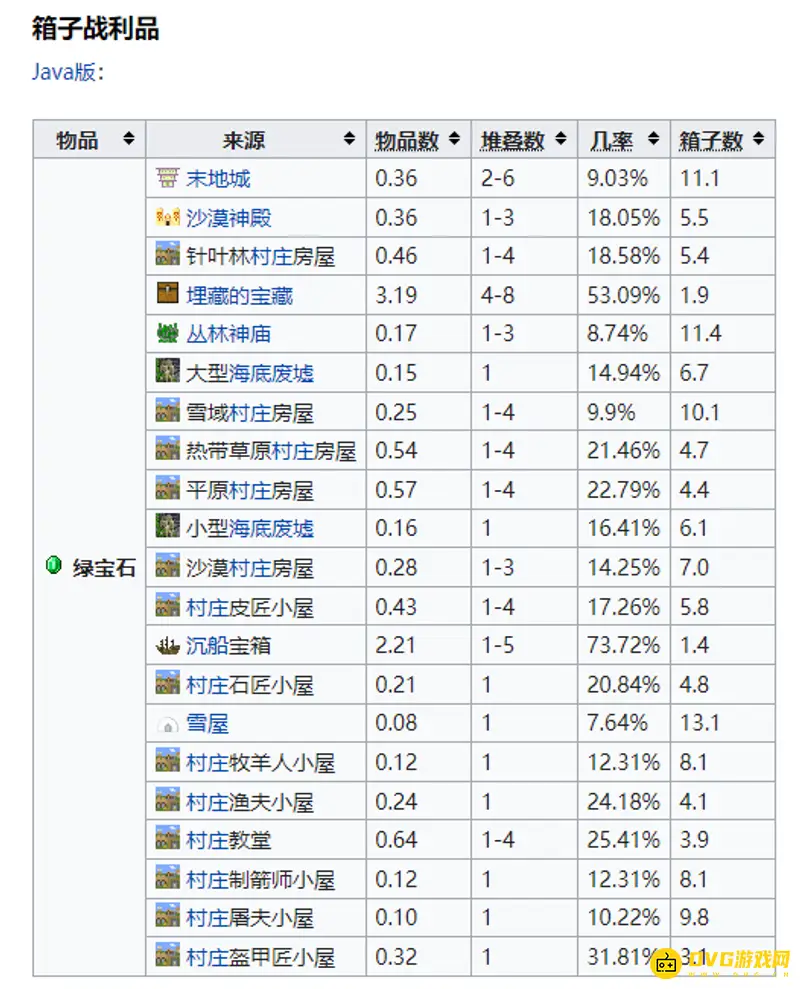Click the 村庄 link in 村庄制箭师小屋 row
The width and height of the screenshot is (800, 989).
click(208, 880)
